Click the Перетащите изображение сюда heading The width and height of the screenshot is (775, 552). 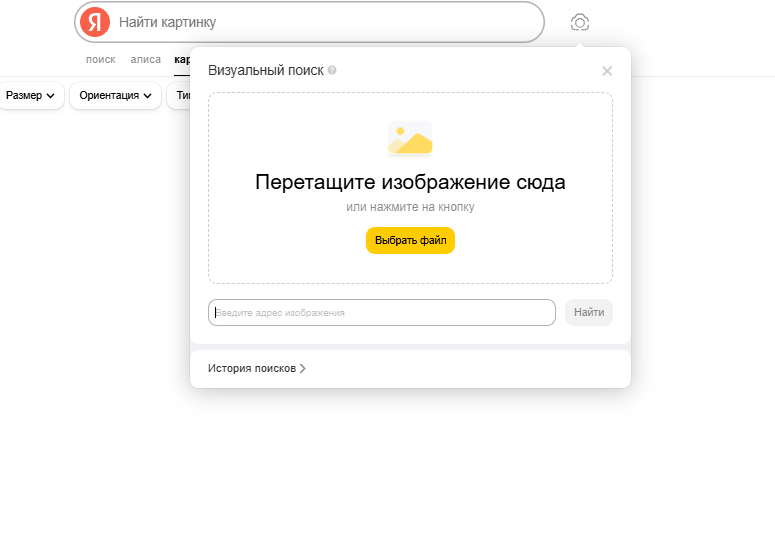(410, 182)
